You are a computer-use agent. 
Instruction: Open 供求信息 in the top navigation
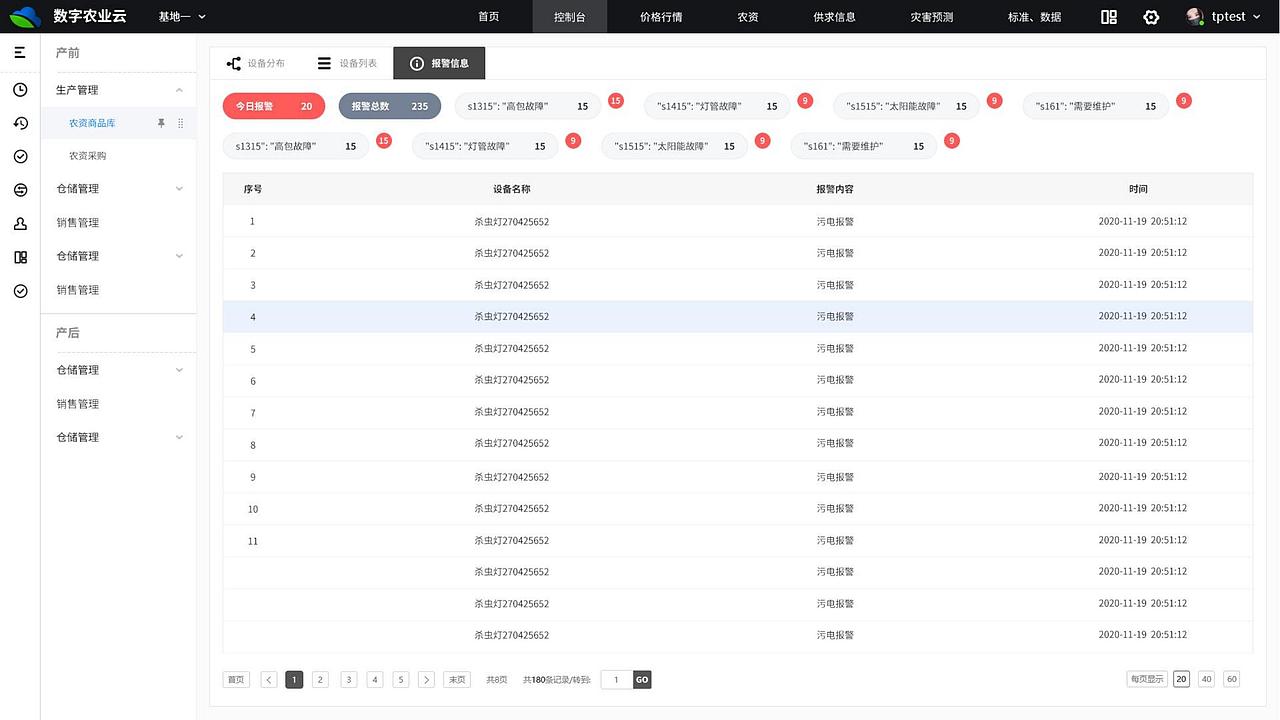(834, 17)
